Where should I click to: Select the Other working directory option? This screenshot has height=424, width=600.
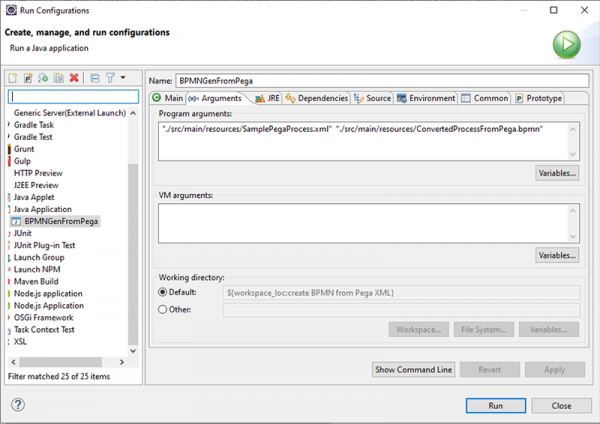[164, 309]
